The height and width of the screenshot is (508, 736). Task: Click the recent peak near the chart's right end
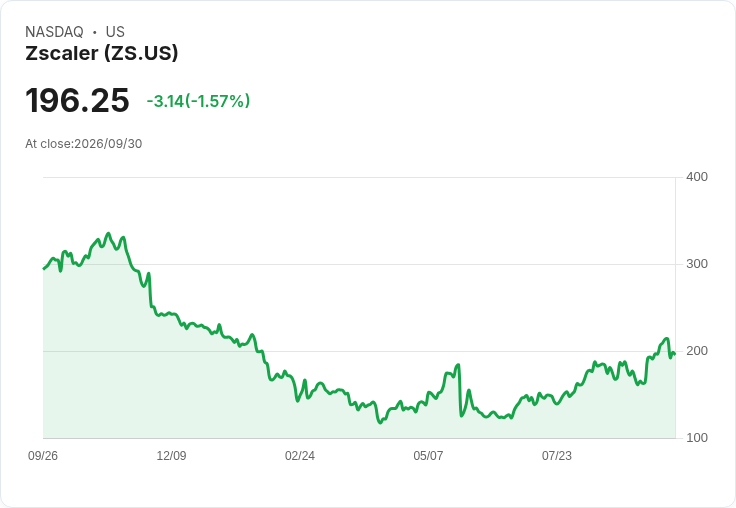[x=666, y=339]
